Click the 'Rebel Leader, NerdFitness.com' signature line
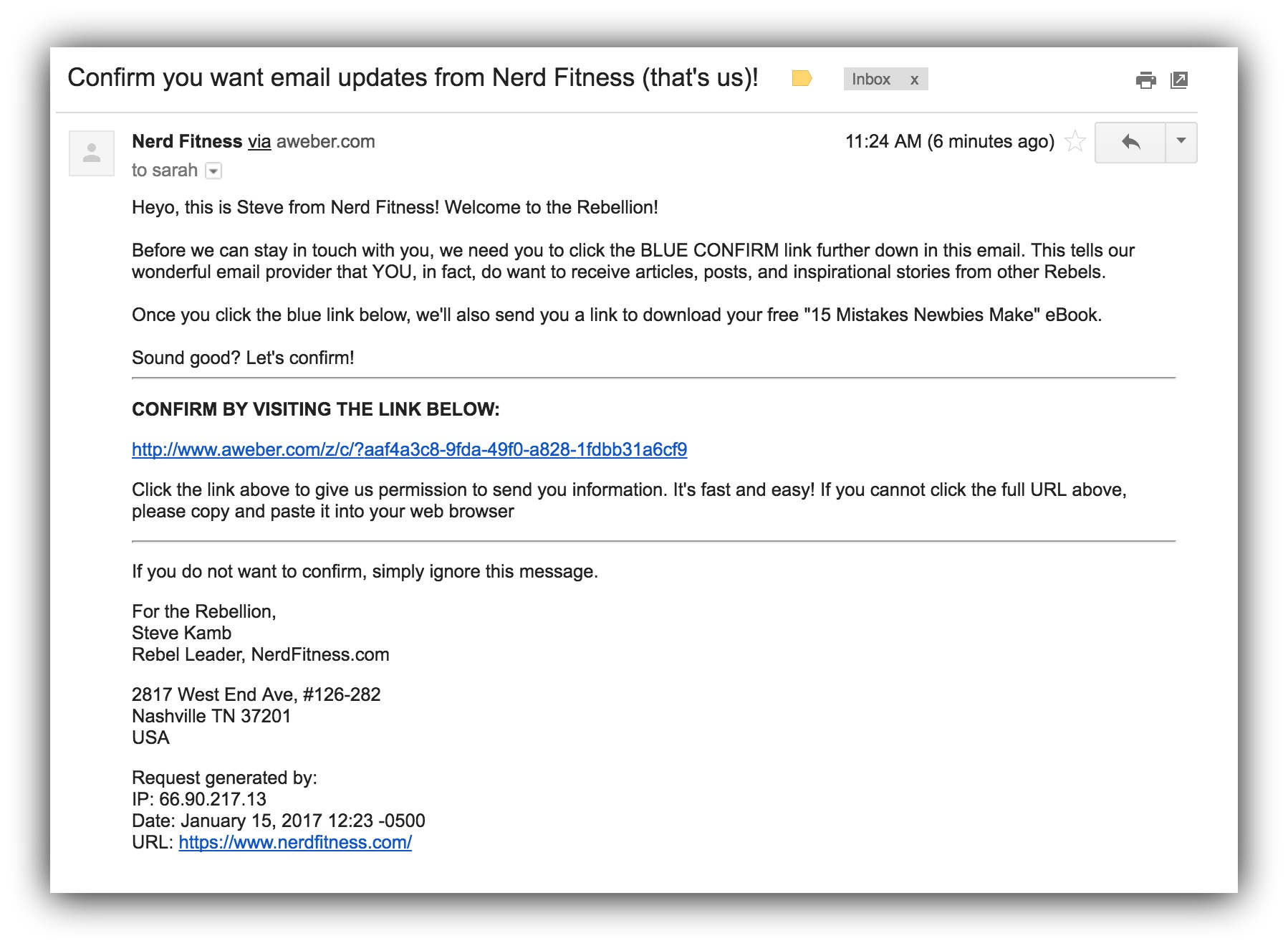 point(261,654)
